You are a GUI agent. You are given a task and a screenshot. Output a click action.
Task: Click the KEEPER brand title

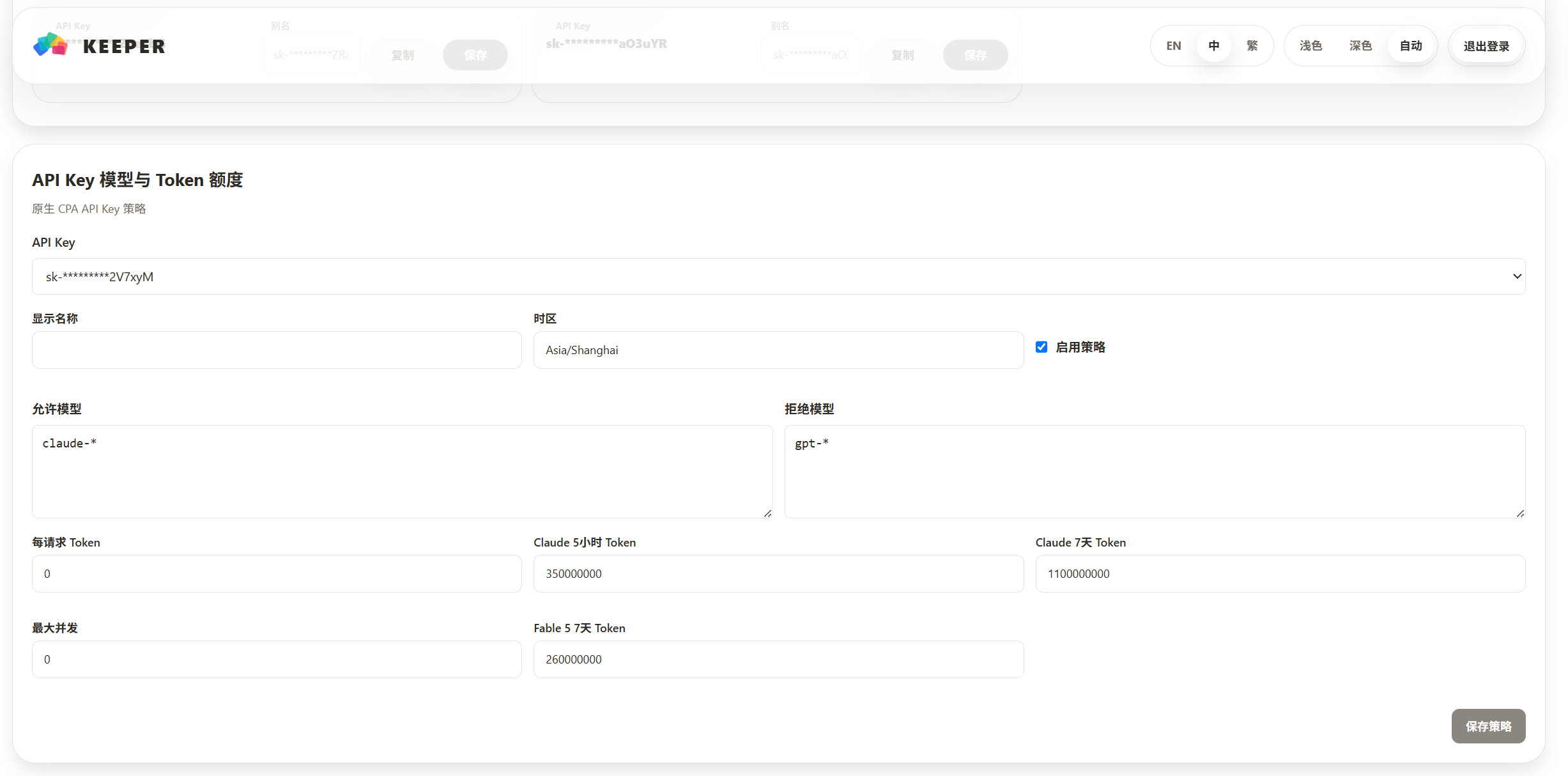tap(124, 47)
